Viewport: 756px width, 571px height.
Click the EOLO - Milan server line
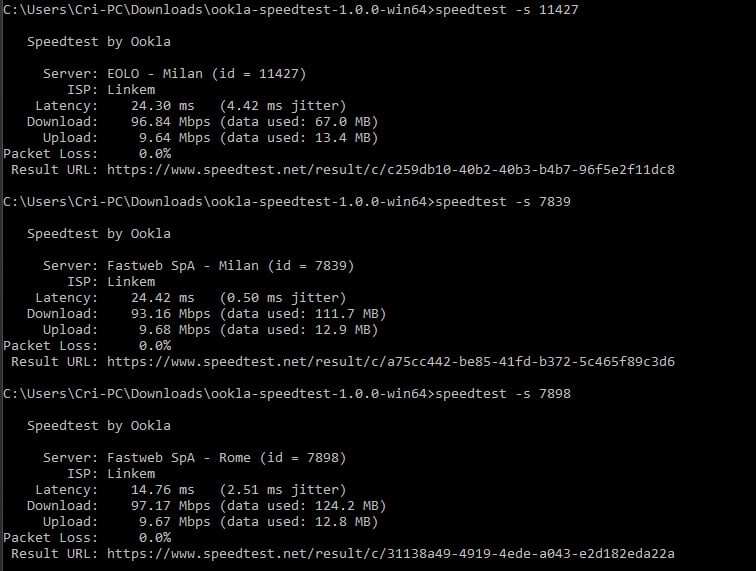coord(175,74)
